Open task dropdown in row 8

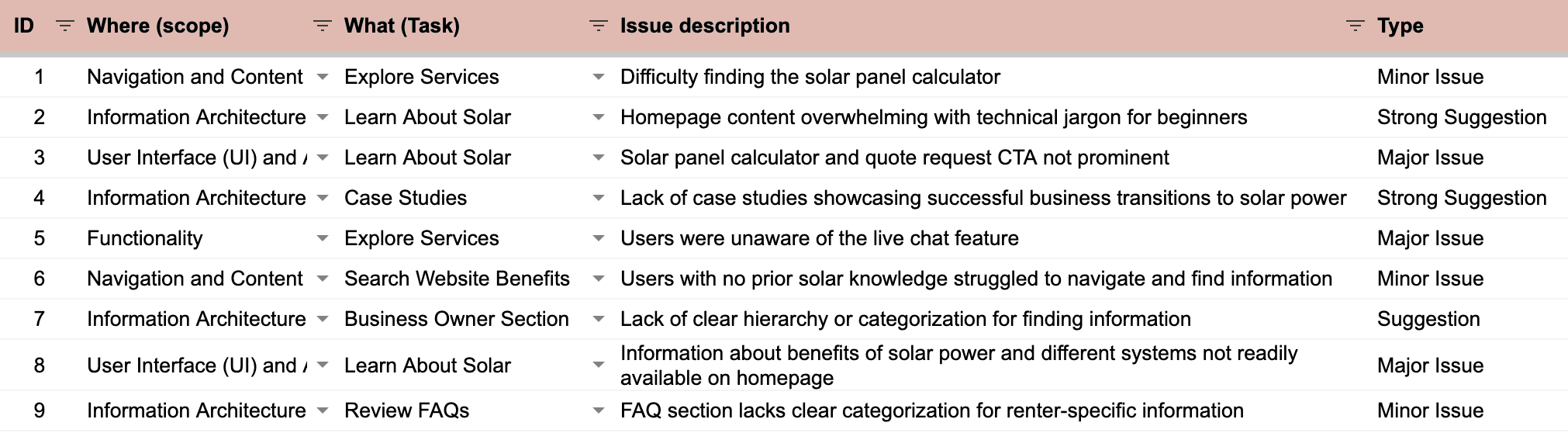(x=598, y=365)
